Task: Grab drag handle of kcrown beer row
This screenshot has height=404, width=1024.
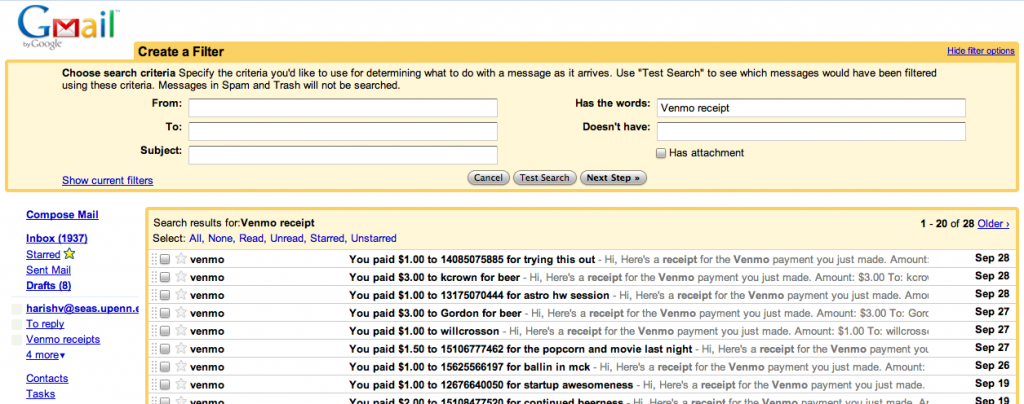Action: 155,277
